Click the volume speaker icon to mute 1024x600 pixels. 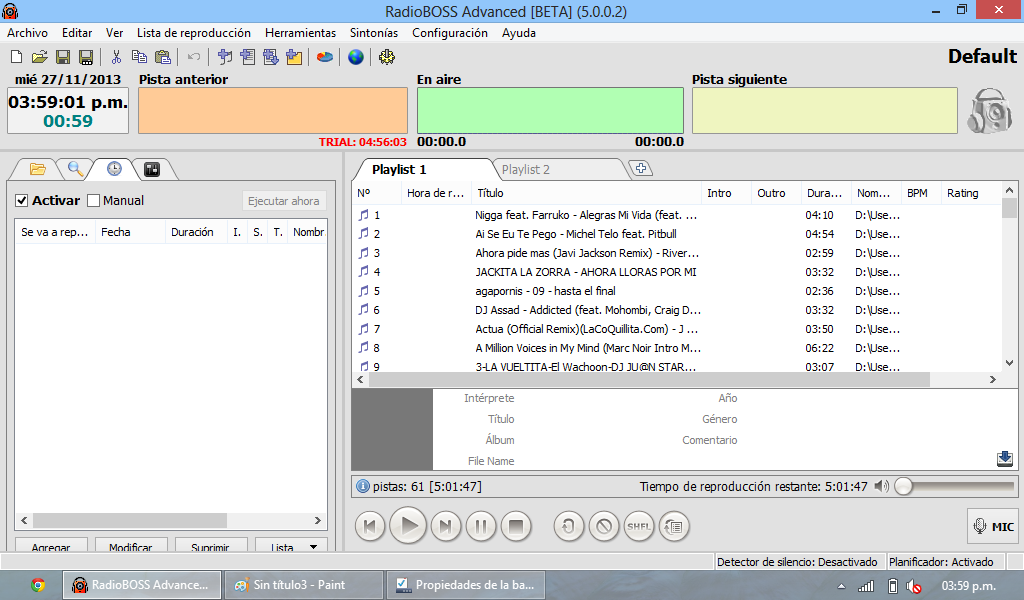point(882,486)
